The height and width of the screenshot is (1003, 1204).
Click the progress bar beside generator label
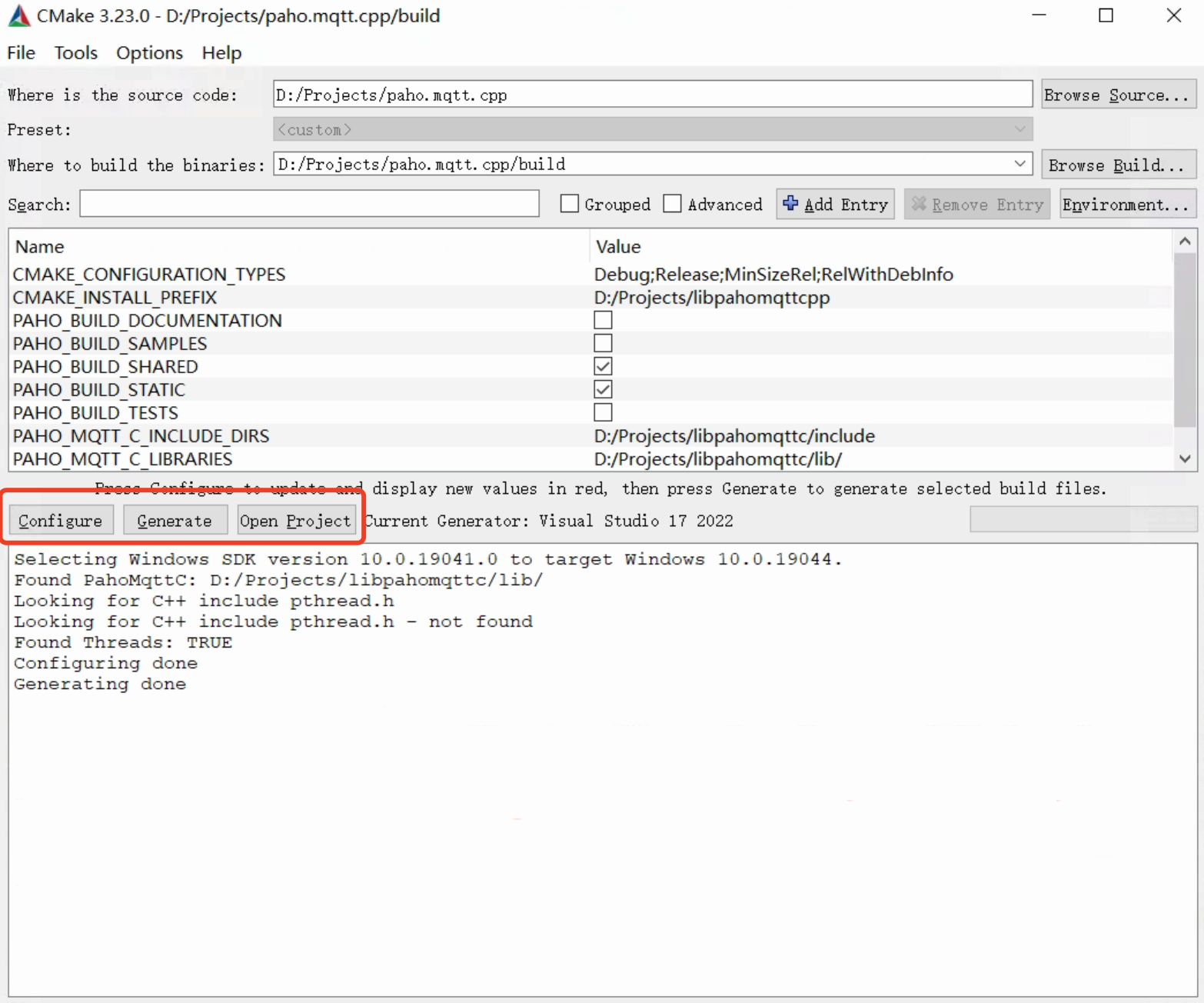[1083, 519]
